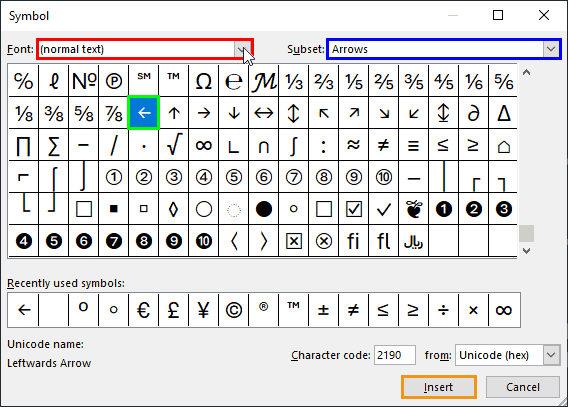The height and width of the screenshot is (407, 568).
Task: Select the lozenge diamond symbol
Action: click(174, 209)
